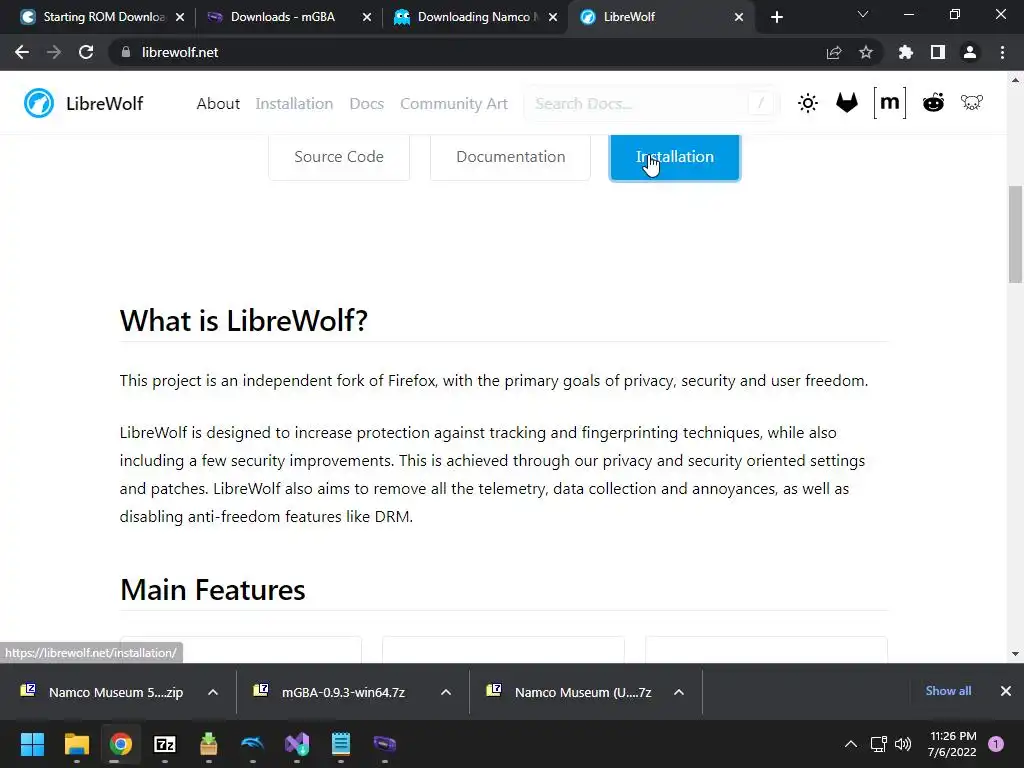Open File Explorer from taskbar
The width and height of the screenshot is (1024, 768).
pos(76,744)
